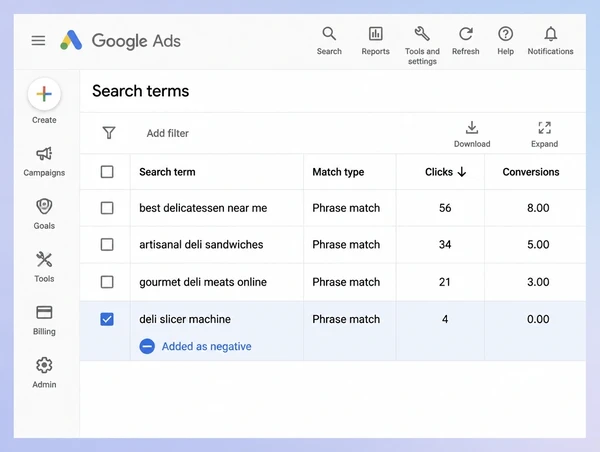600x452 pixels.
Task: Click Phrase match in artisanal deli row
Action: tap(346, 244)
